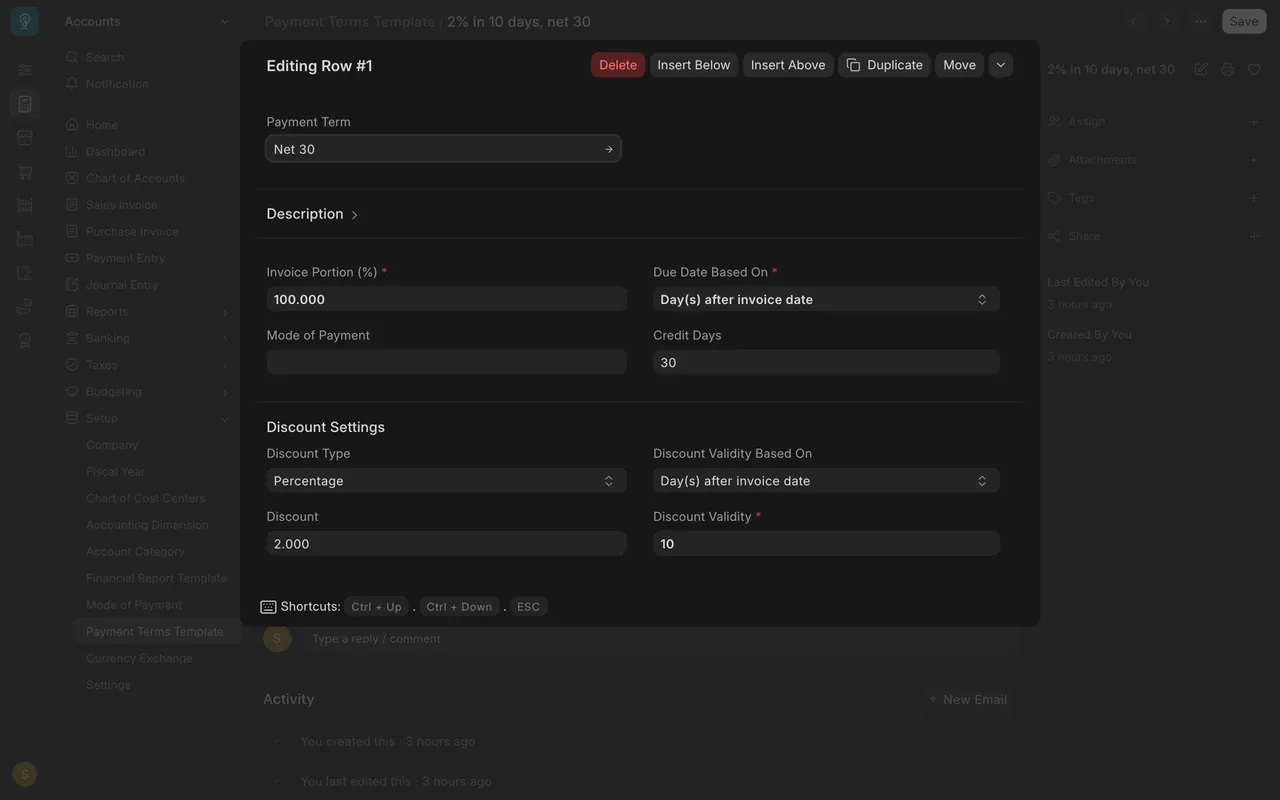Add a tag with plus icon
This screenshot has width=1280, height=800.
[1254, 198]
